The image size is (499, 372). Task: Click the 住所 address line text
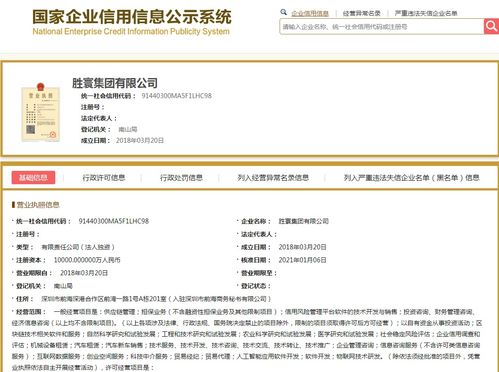156,299
